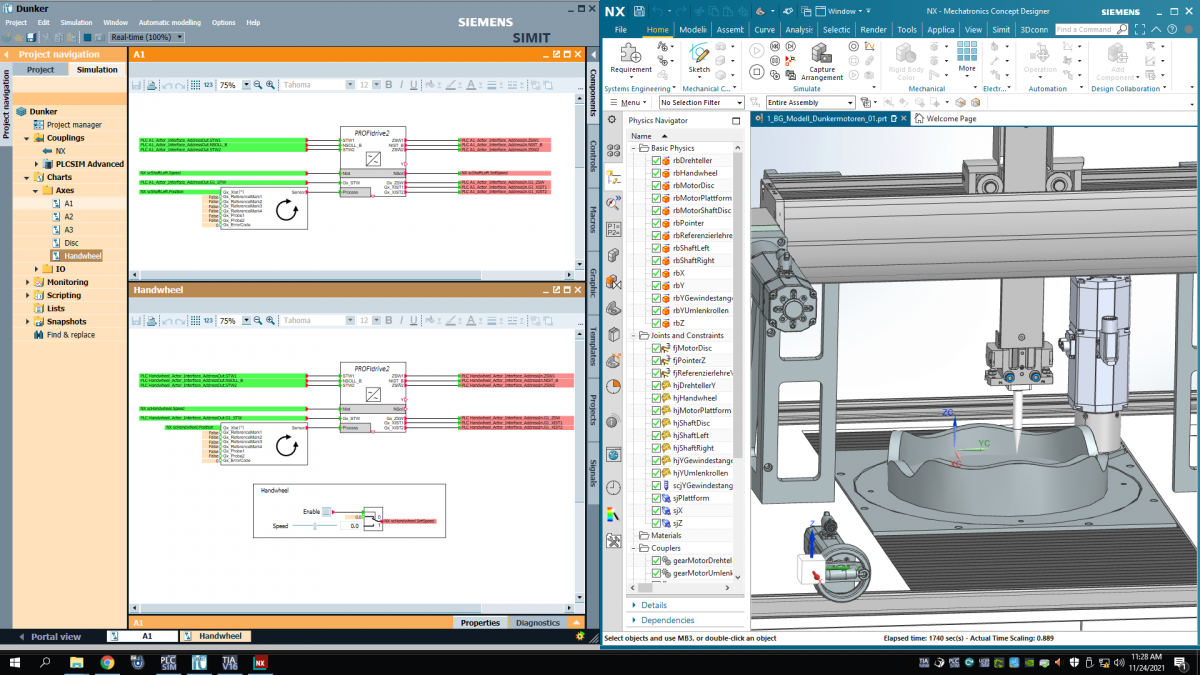Viewport: 1200px width, 675px height.
Task: Toggle checkbox for rbShaftLeft
Action: click(x=656, y=248)
